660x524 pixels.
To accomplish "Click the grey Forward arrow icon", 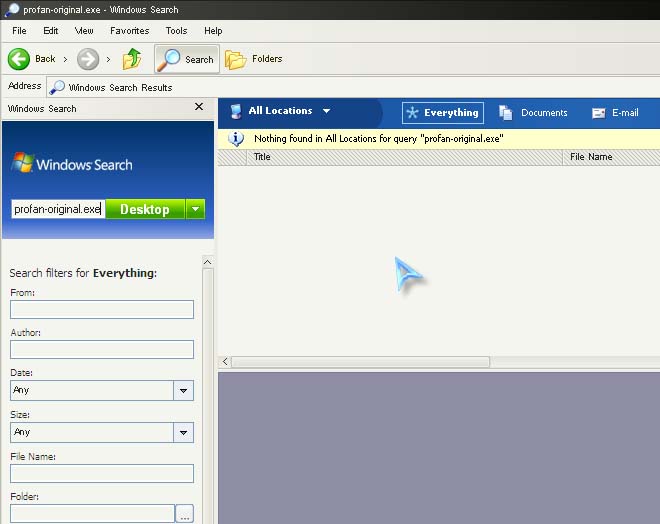I will (x=88, y=59).
